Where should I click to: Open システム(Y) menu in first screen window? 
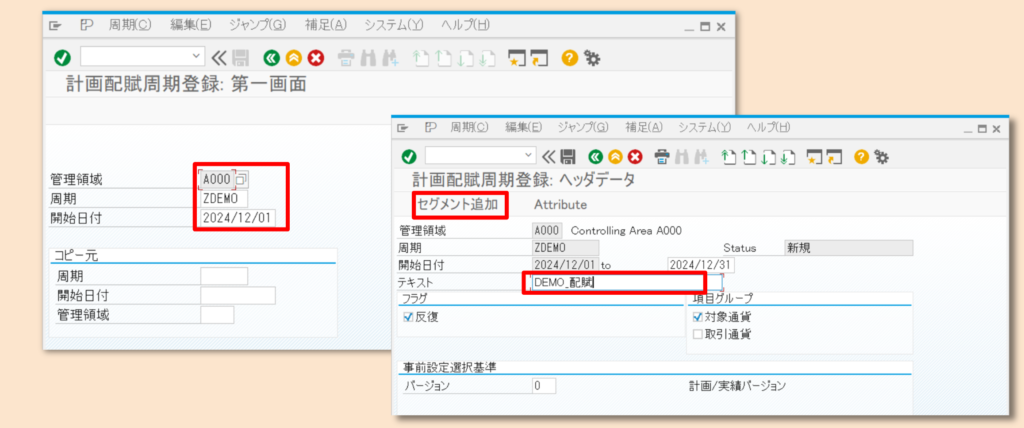pyautogui.click(x=394, y=25)
